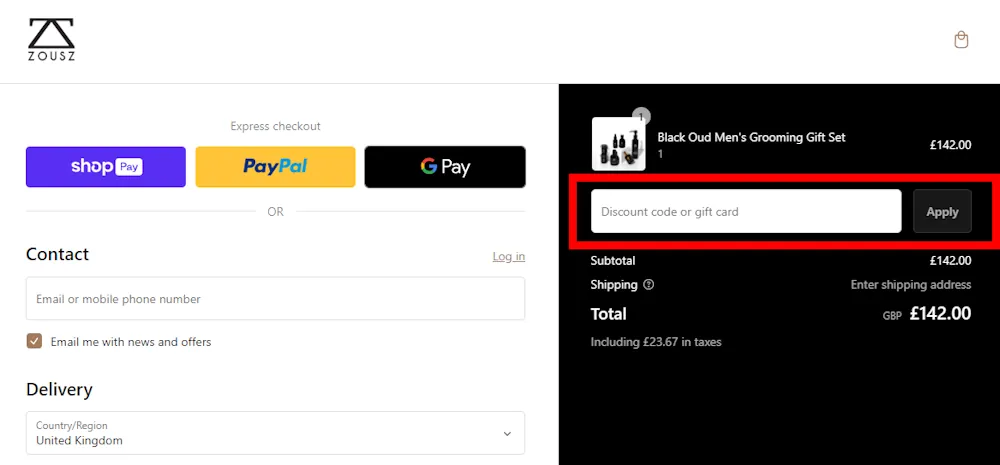Screen dimensions: 1000x465
Task: Click the Discount code or gift card field
Action: [746, 211]
